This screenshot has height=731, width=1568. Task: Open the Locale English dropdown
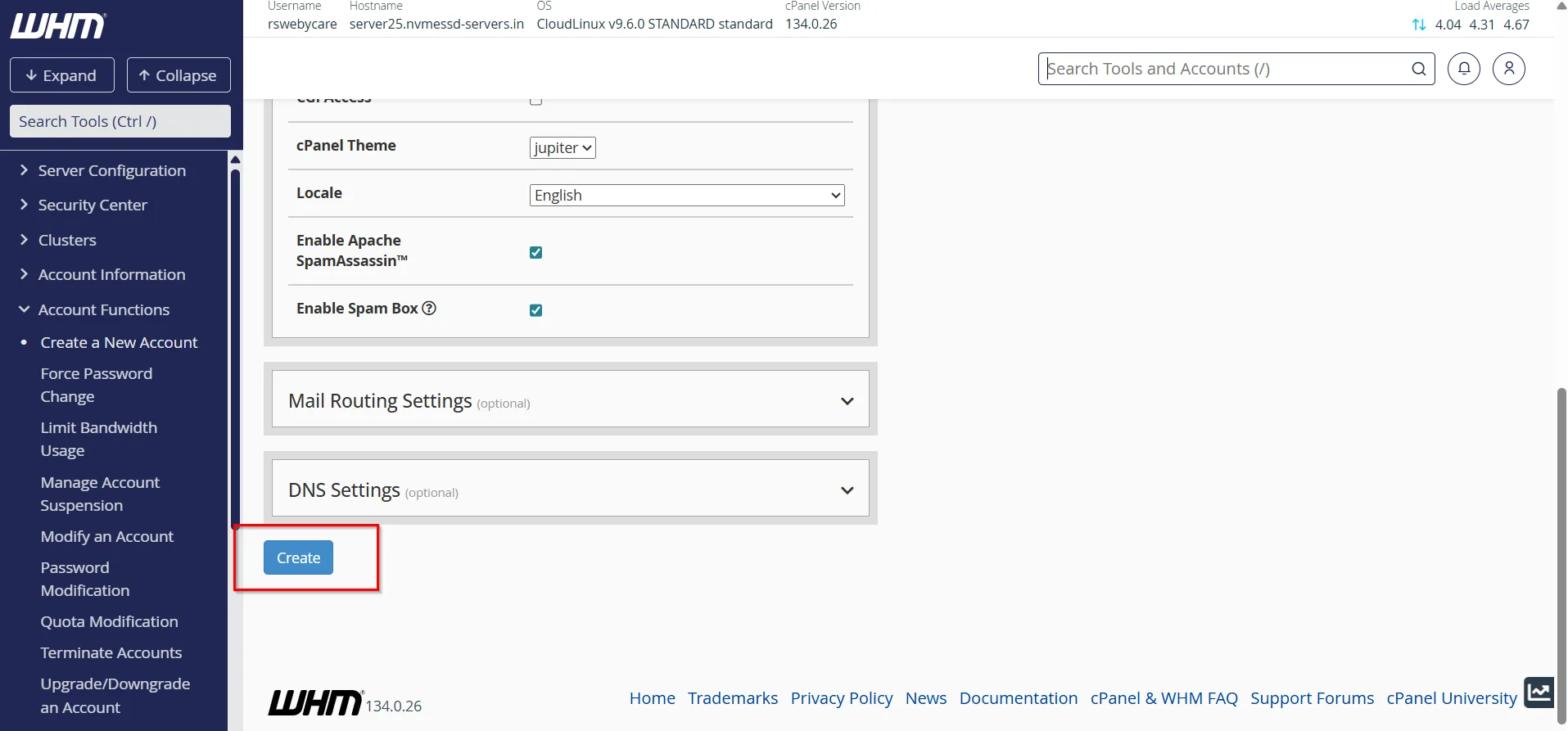click(687, 195)
